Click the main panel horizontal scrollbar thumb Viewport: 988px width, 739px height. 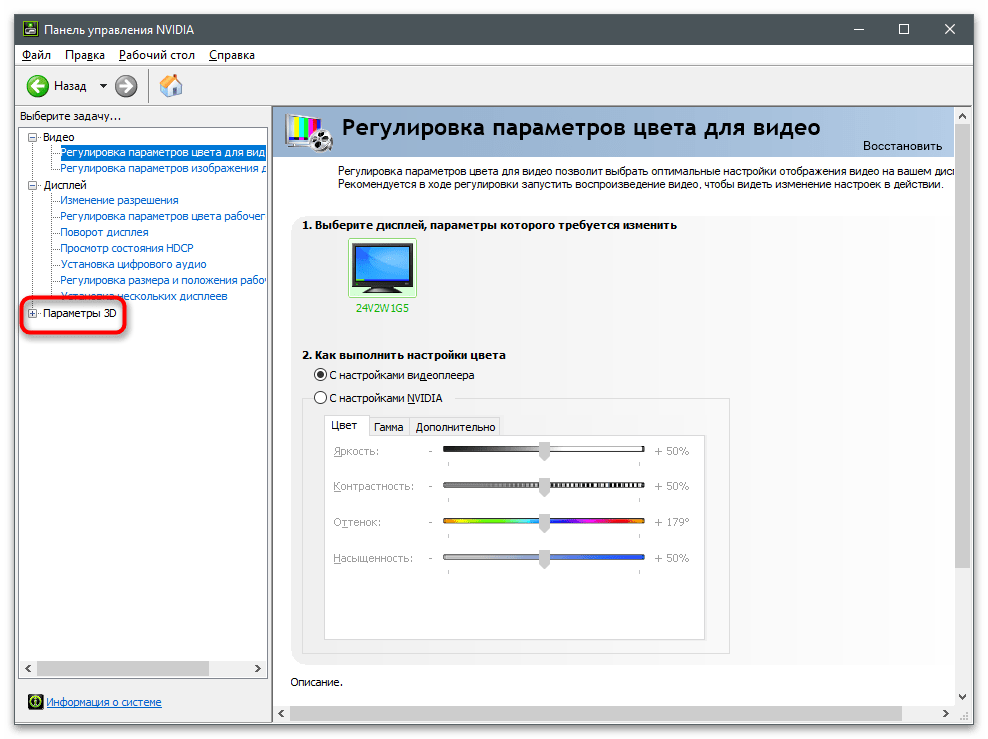click(x=595, y=714)
